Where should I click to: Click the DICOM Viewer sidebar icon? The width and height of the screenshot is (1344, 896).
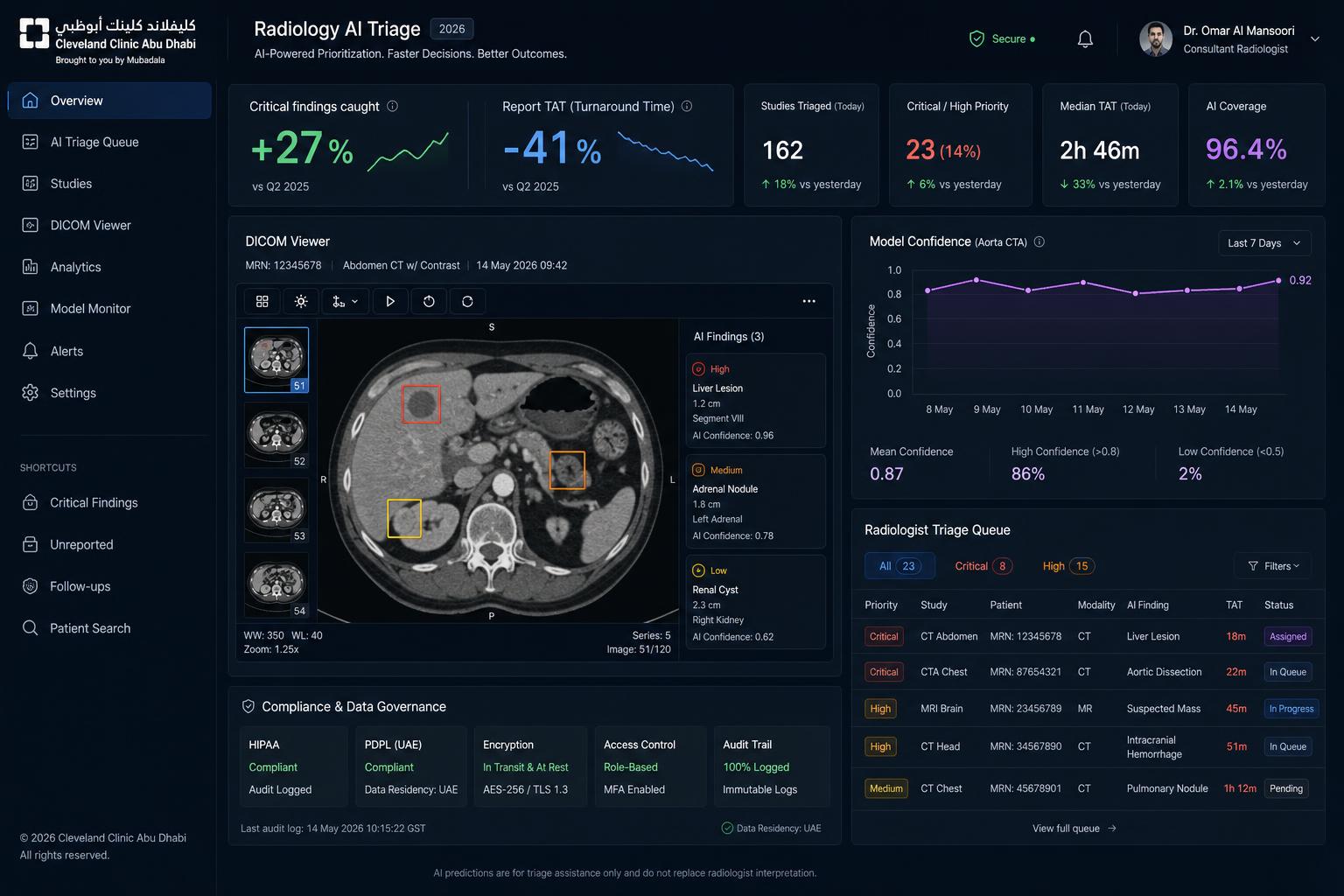(30, 225)
